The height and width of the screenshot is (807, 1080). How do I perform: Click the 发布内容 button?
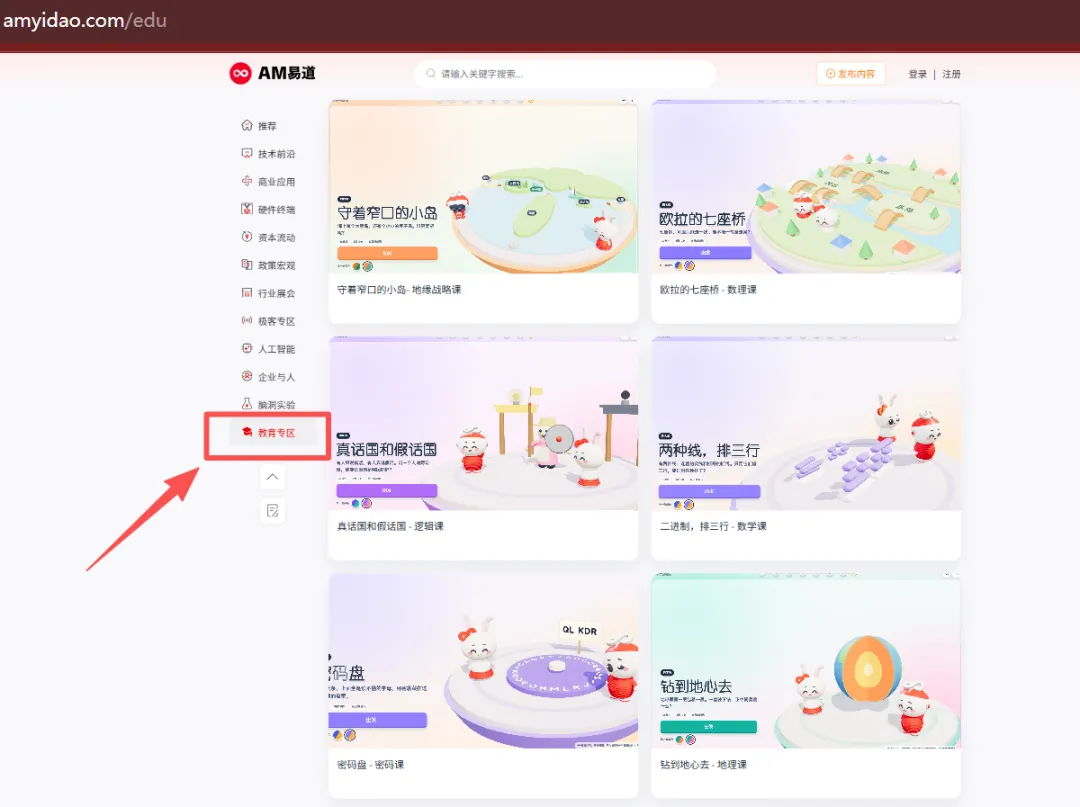coord(851,74)
